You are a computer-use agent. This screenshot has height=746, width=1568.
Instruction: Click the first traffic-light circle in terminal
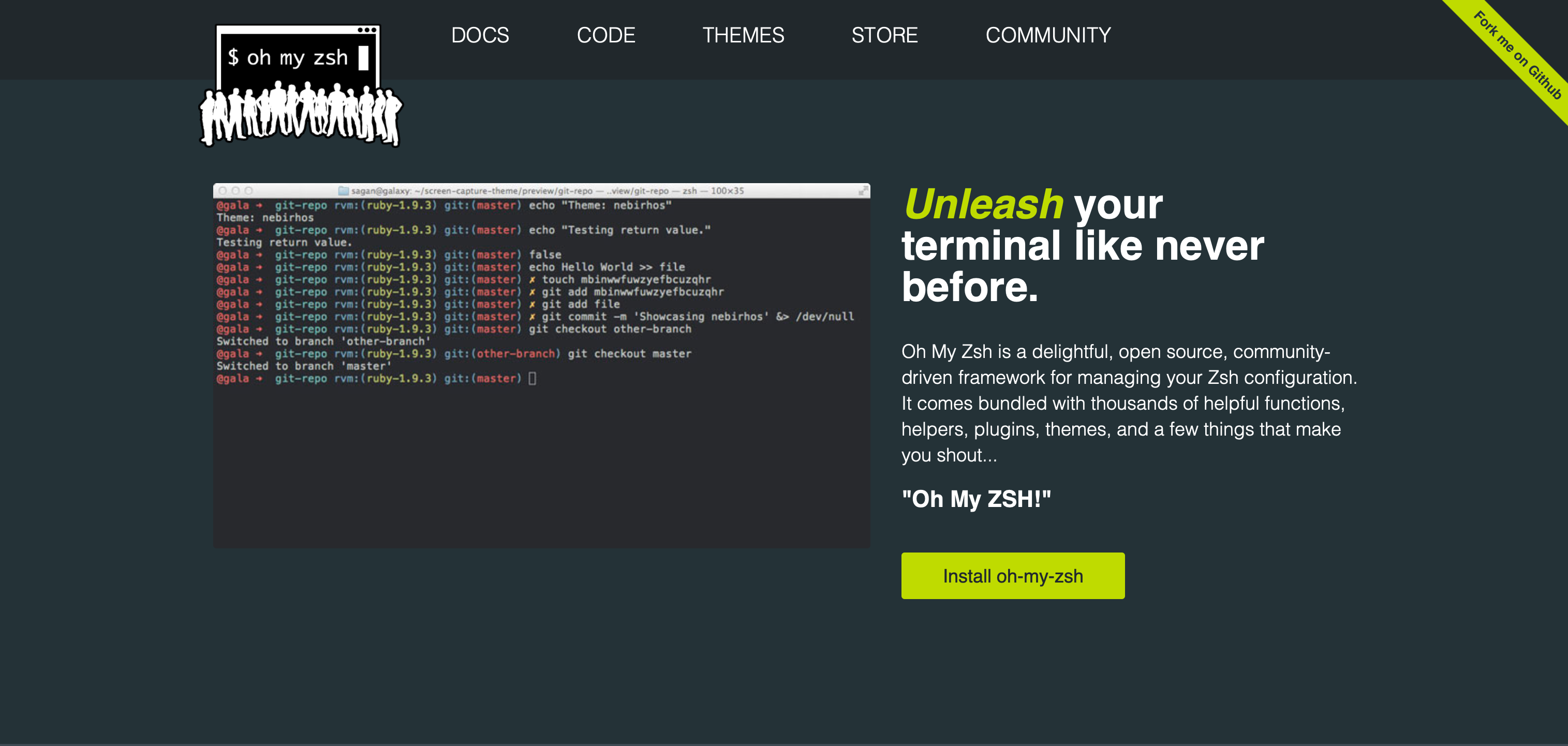223,191
